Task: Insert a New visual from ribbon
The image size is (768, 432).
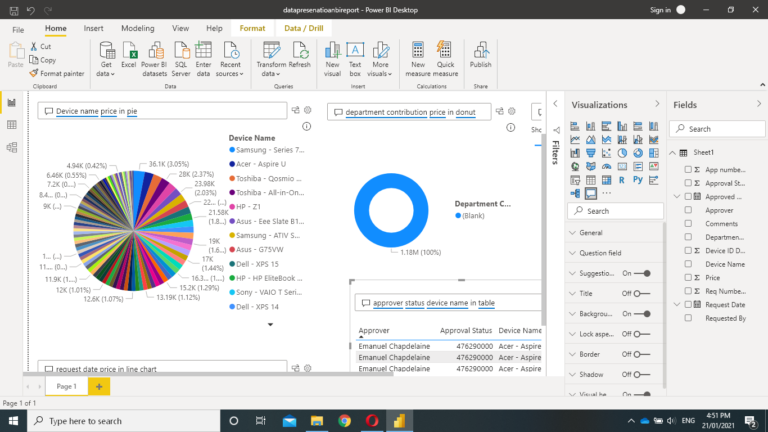Action: click(332, 59)
